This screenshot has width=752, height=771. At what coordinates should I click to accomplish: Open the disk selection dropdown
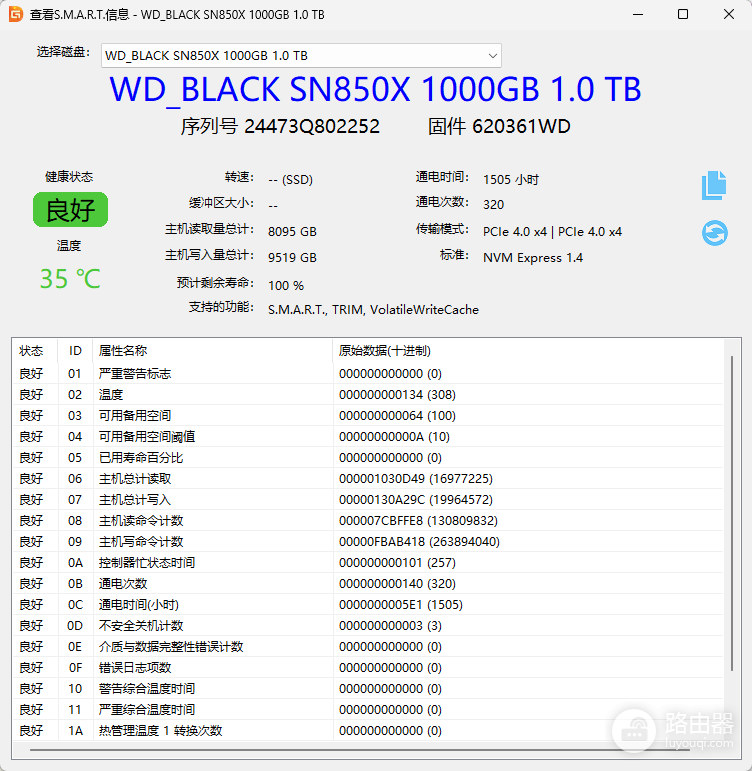(x=301, y=56)
